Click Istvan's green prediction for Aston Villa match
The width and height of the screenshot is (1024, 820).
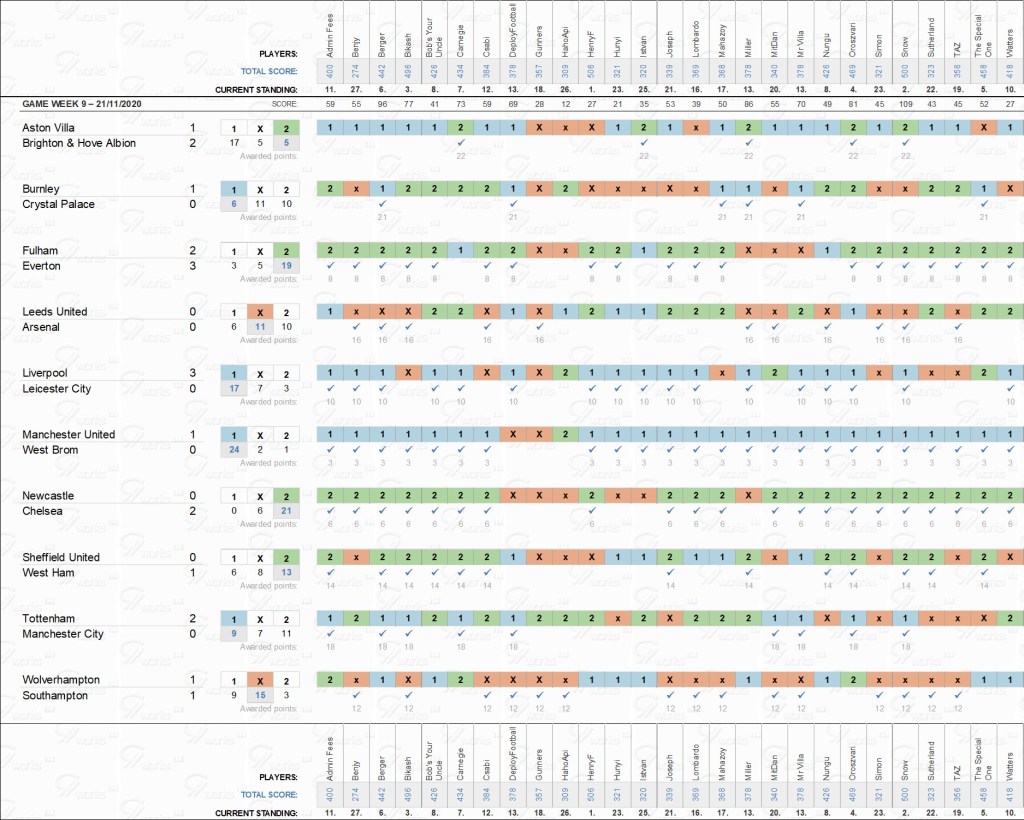pyautogui.click(x=643, y=128)
